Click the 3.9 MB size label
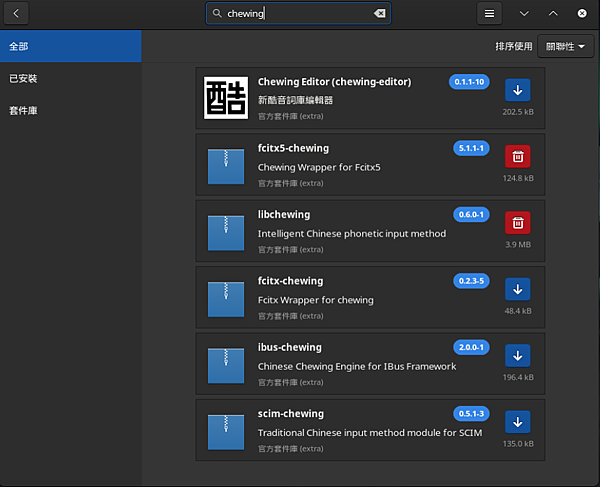Screen dimensions: 600x487 point(518,244)
